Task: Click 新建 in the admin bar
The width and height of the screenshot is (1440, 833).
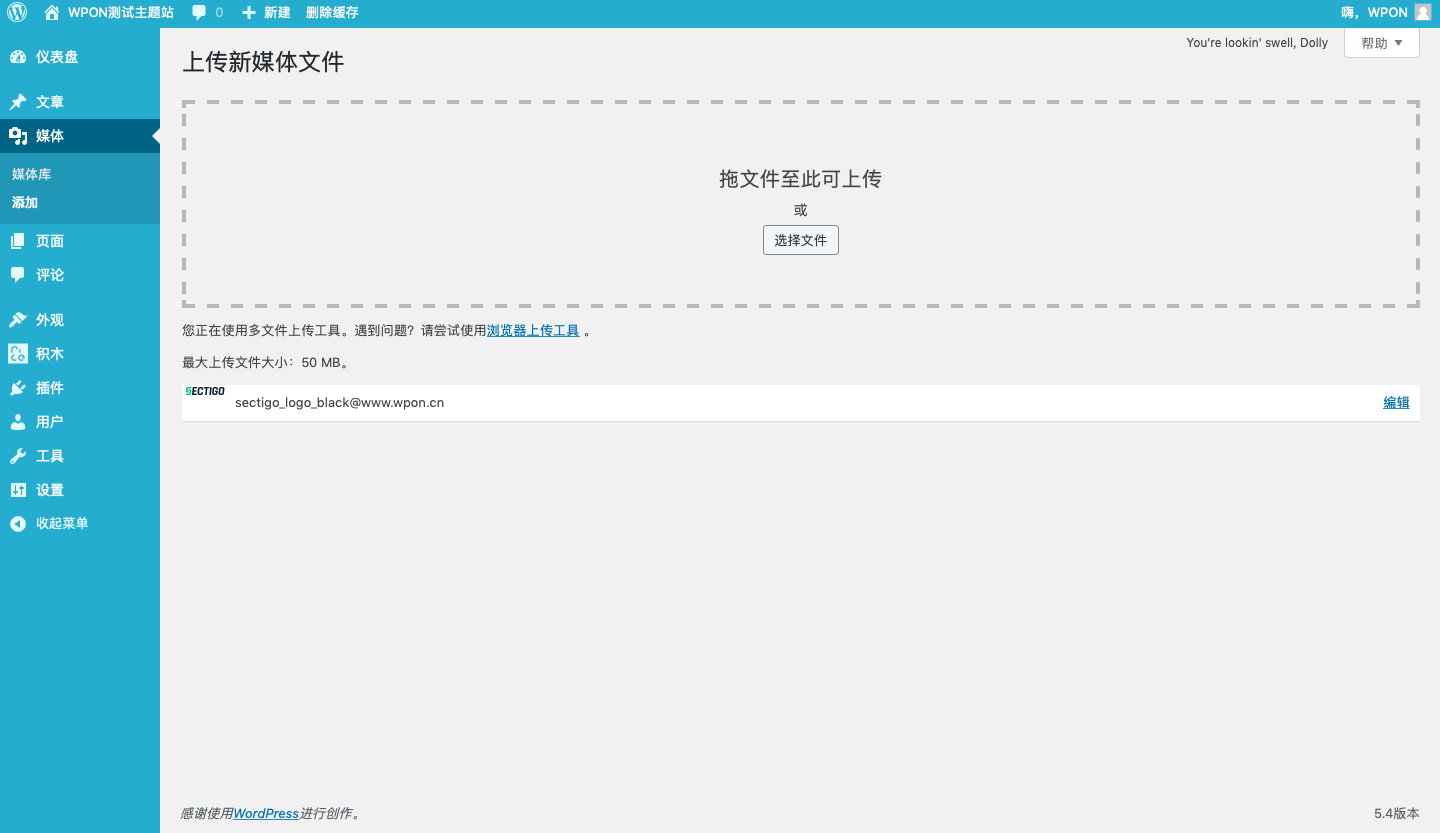Action: point(277,13)
